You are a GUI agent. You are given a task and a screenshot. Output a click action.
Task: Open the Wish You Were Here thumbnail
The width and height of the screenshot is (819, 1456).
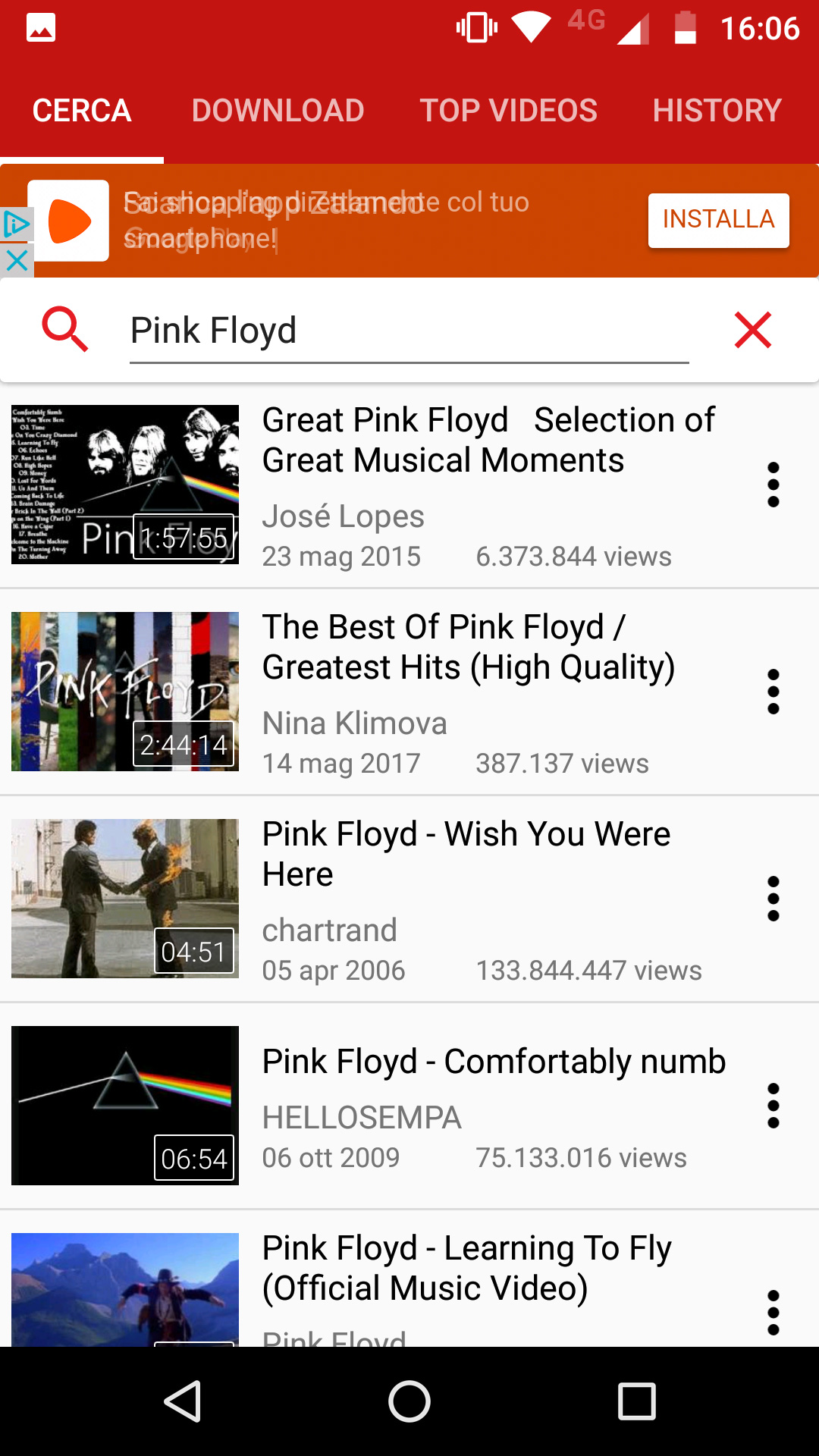[x=125, y=899]
